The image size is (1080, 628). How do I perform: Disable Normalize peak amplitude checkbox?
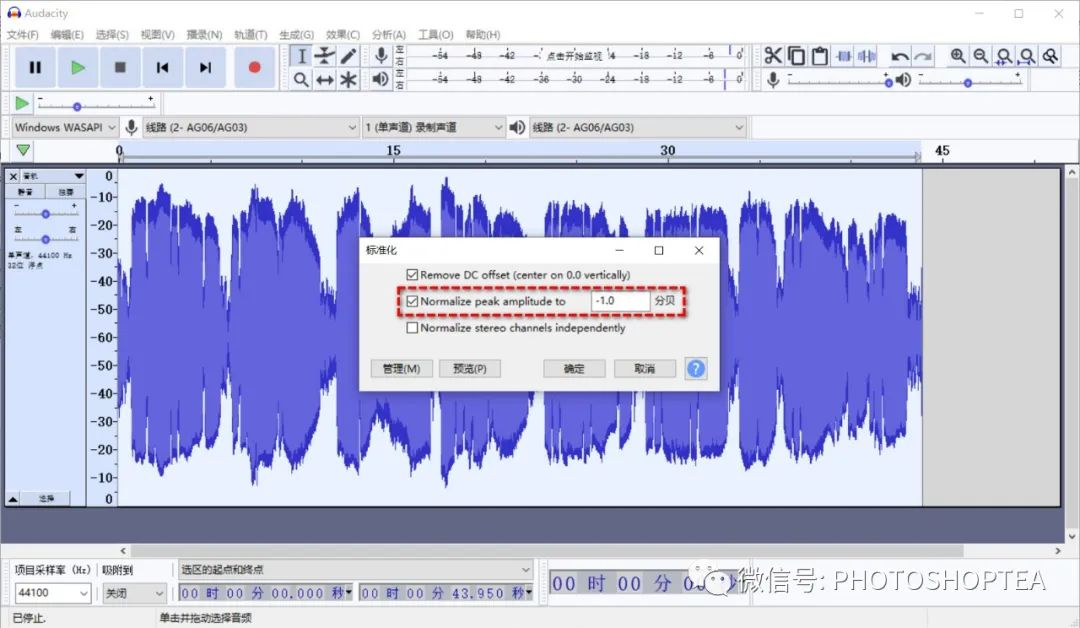point(413,301)
